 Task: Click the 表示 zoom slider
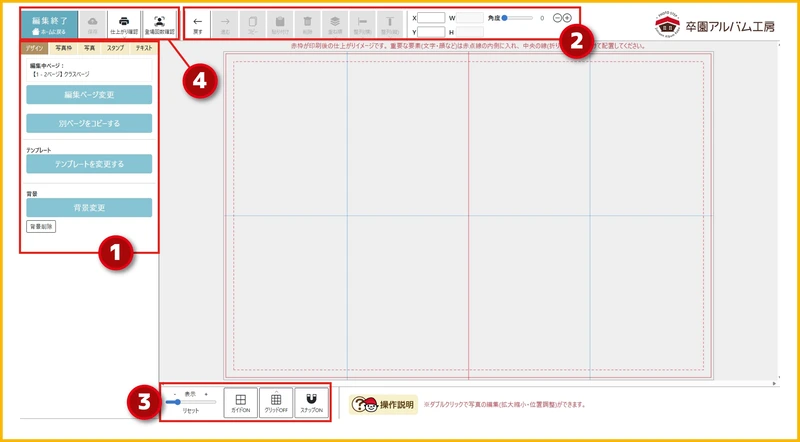(x=191, y=402)
